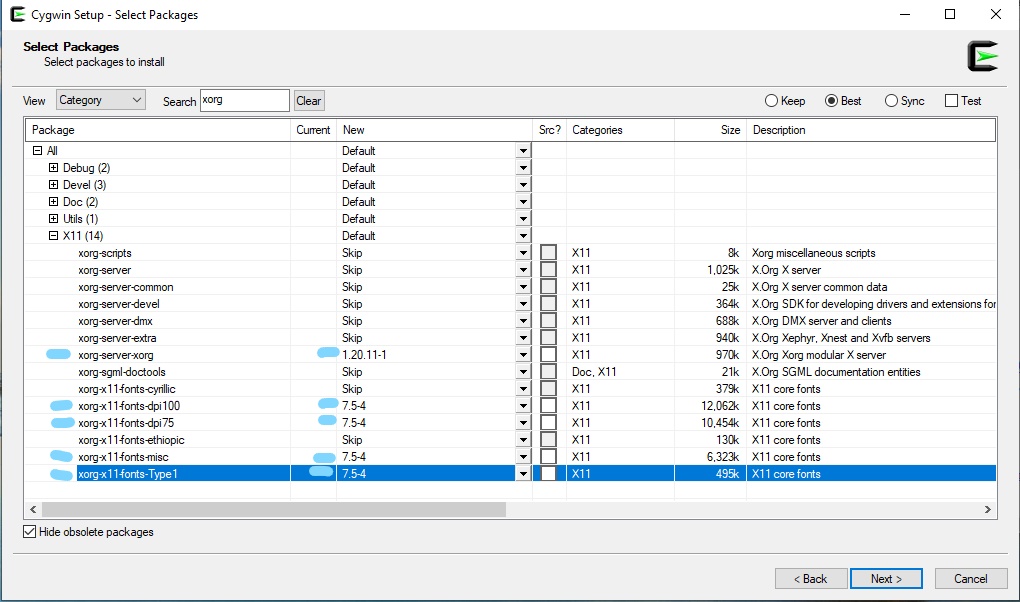Toggle Hide obsolete packages checkbox
This screenshot has width=1020, height=602.
pos(30,532)
